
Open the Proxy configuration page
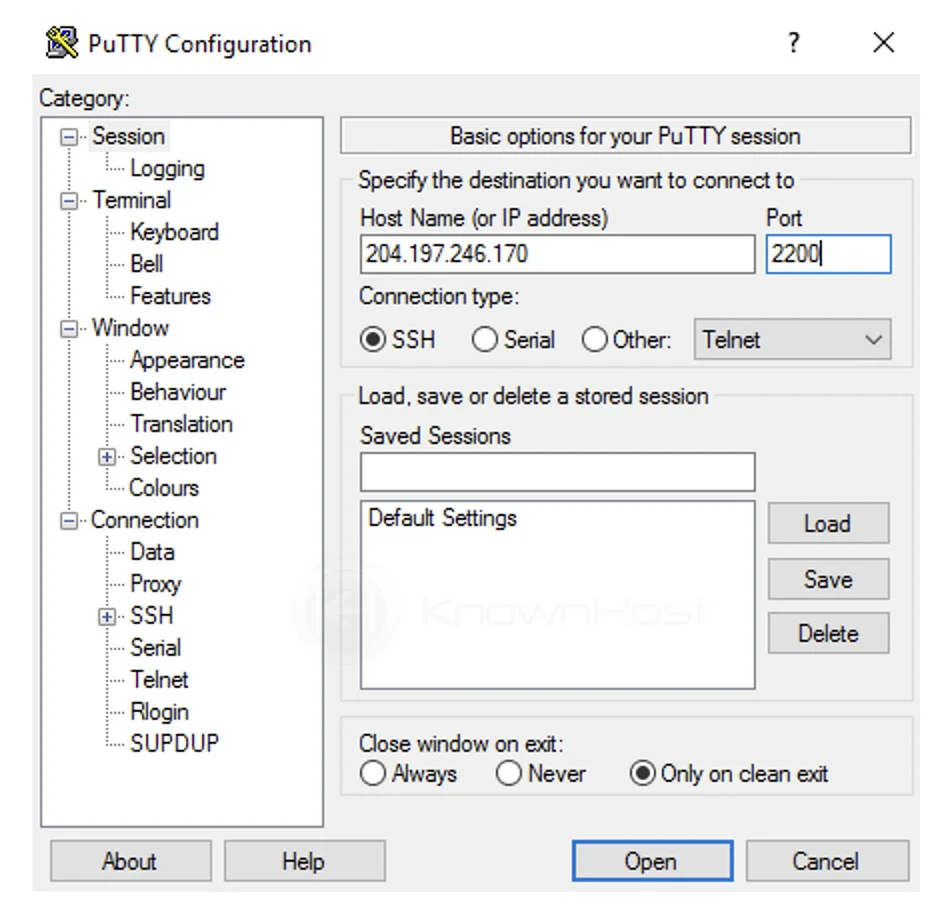(155, 584)
